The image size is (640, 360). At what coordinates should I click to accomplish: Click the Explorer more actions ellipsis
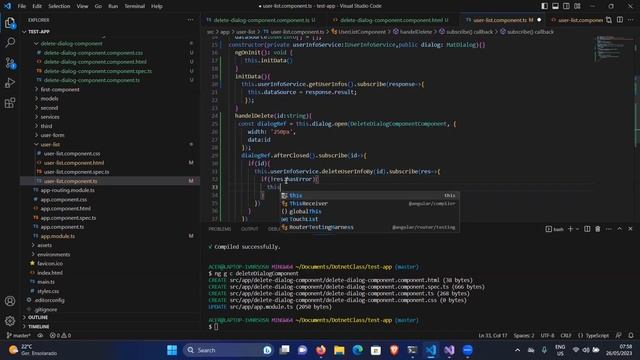click(x=191, y=20)
